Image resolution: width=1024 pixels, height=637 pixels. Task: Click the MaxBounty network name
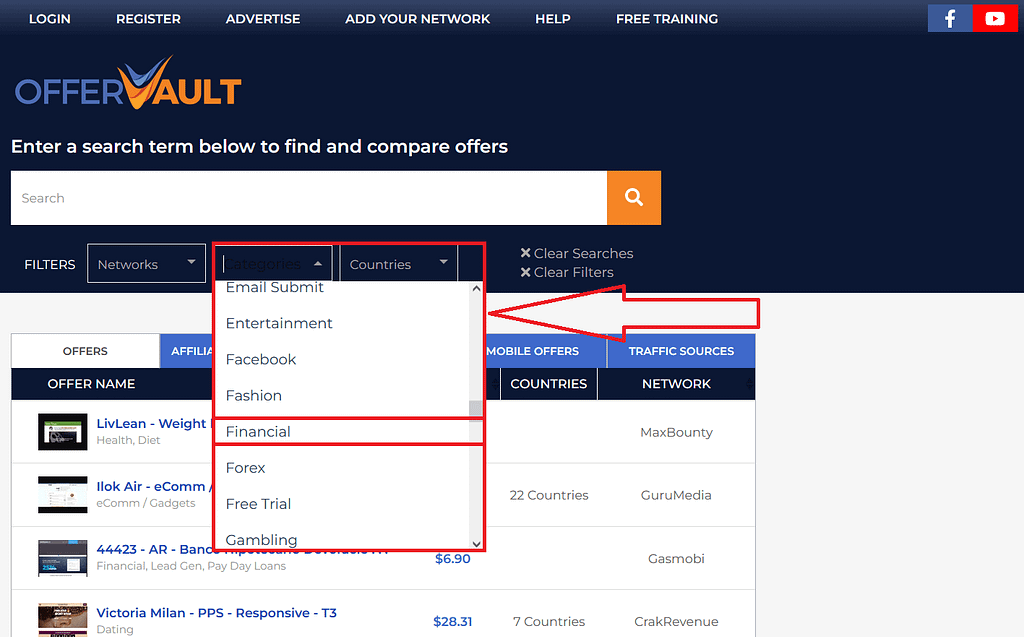pos(676,432)
